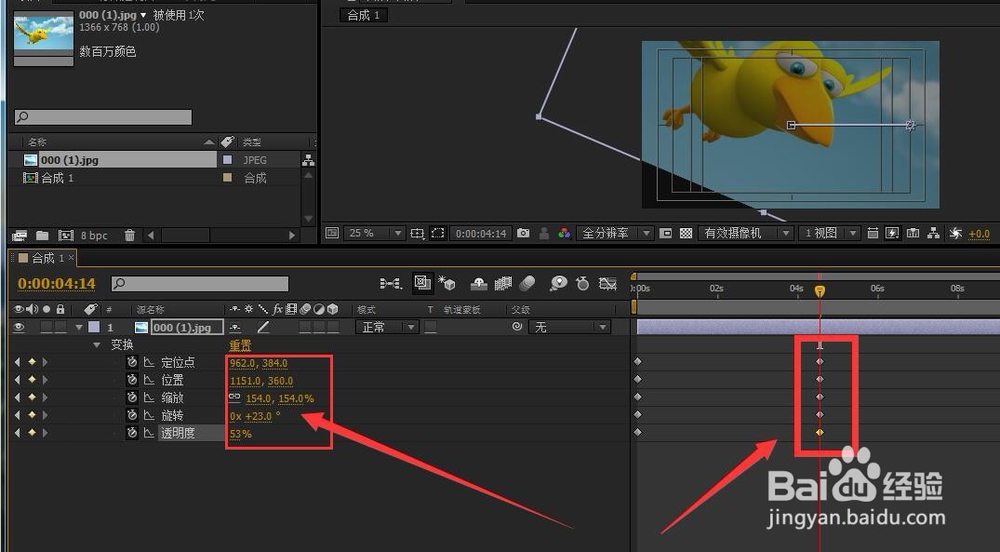Toggle stopwatch for 定位点 property
Viewport: 1000px width, 552px height.
click(x=132, y=362)
